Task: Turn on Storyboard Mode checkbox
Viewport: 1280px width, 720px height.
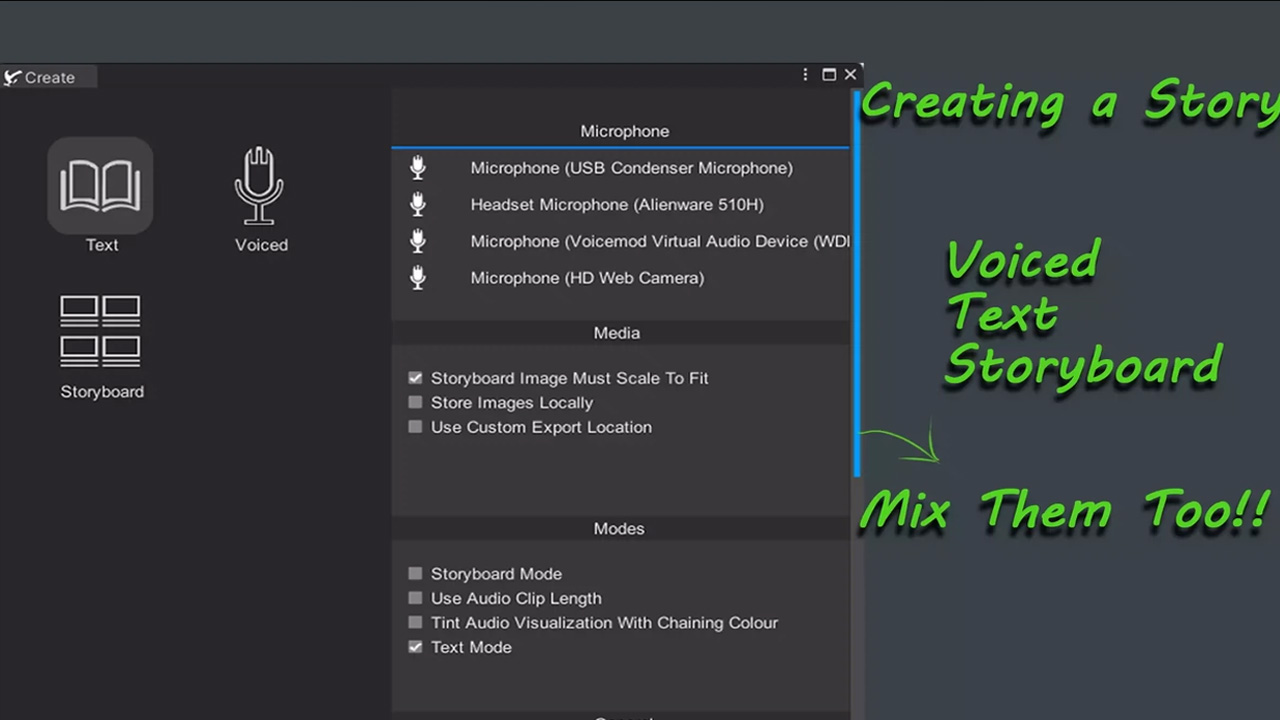Action: tap(415, 574)
